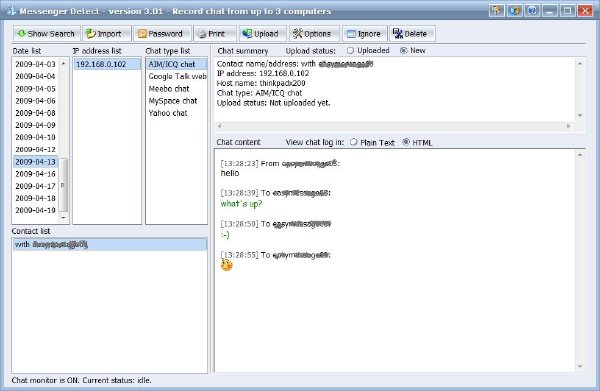Open the Options dialog

[x=314, y=34]
